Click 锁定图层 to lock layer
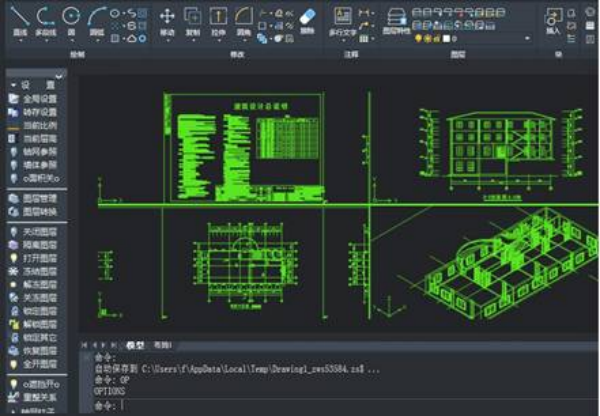 click(38, 309)
